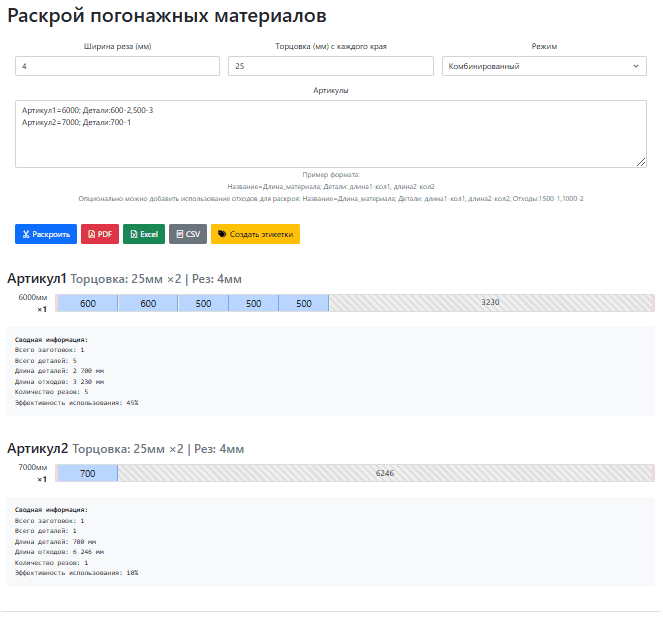Open the Режим dropdown Комбинированный
The width and height of the screenshot is (663, 631).
[x=544, y=66]
